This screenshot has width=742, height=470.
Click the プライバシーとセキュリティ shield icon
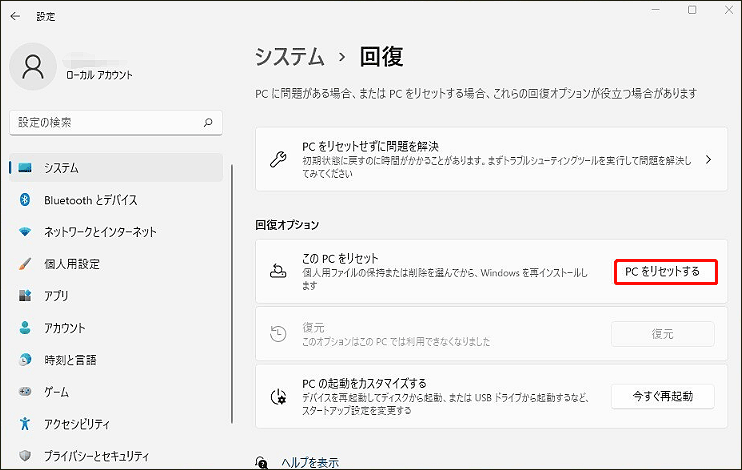tap(25, 455)
